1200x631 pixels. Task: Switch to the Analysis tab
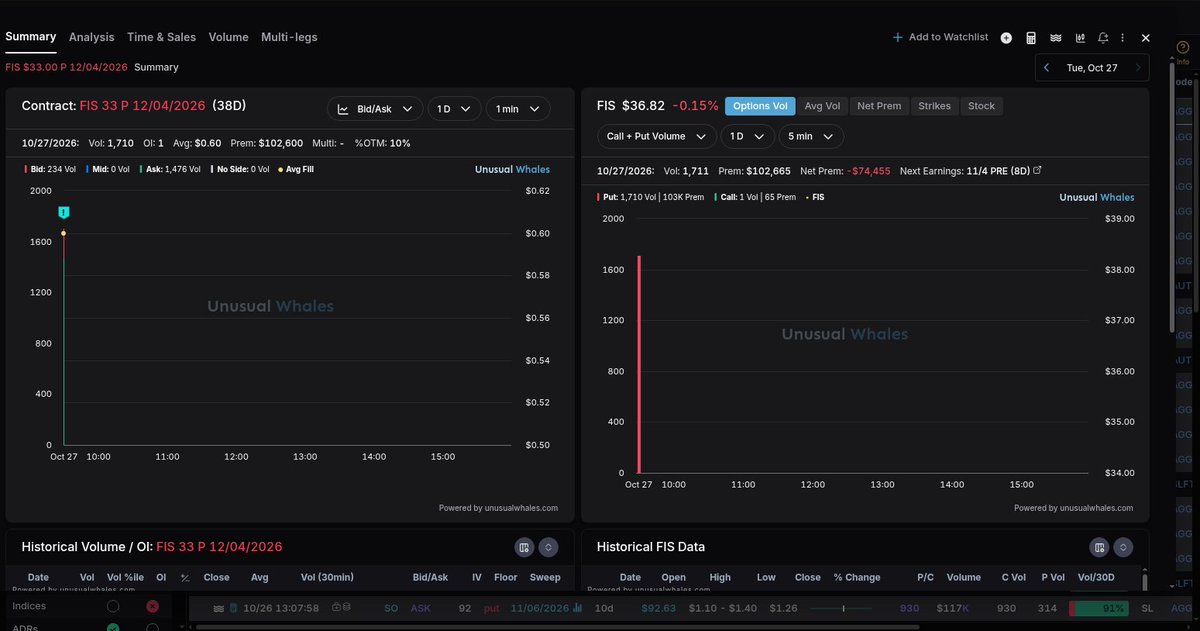point(92,37)
